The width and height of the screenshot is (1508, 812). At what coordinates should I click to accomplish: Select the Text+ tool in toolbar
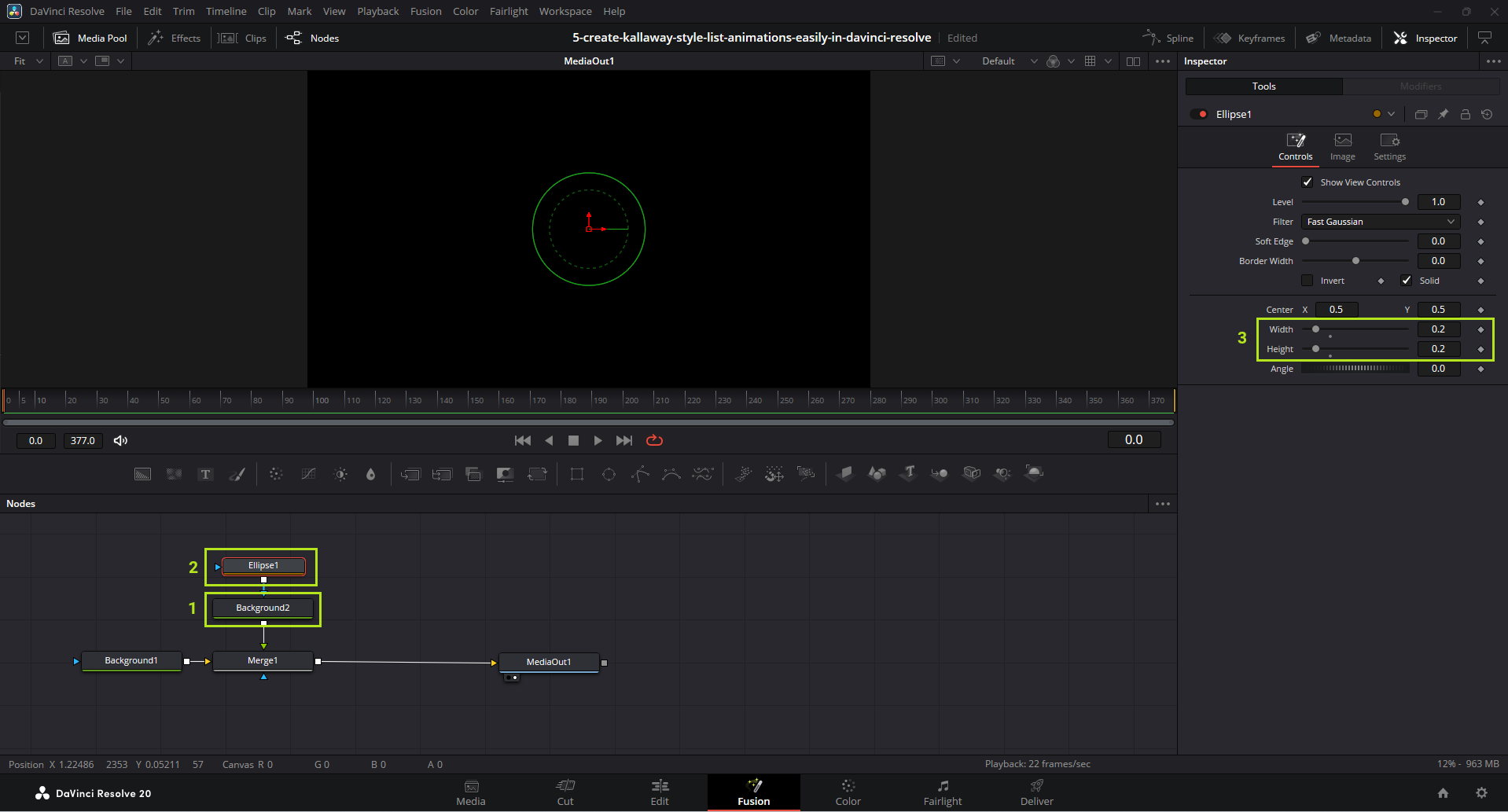pyautogui.click(x=205, y=474)
